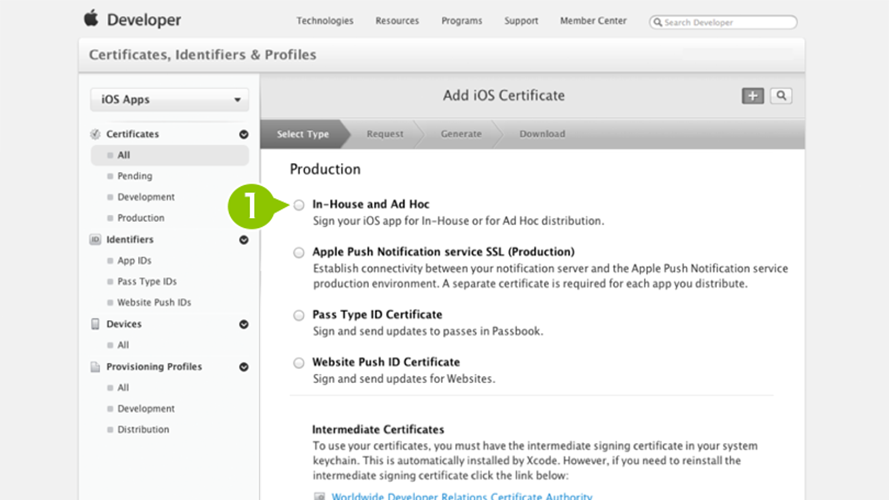Viewport: 889px width, 500px height.
Task: Click the Identifiers sidebar heading
Action: (x=130, y=239)
